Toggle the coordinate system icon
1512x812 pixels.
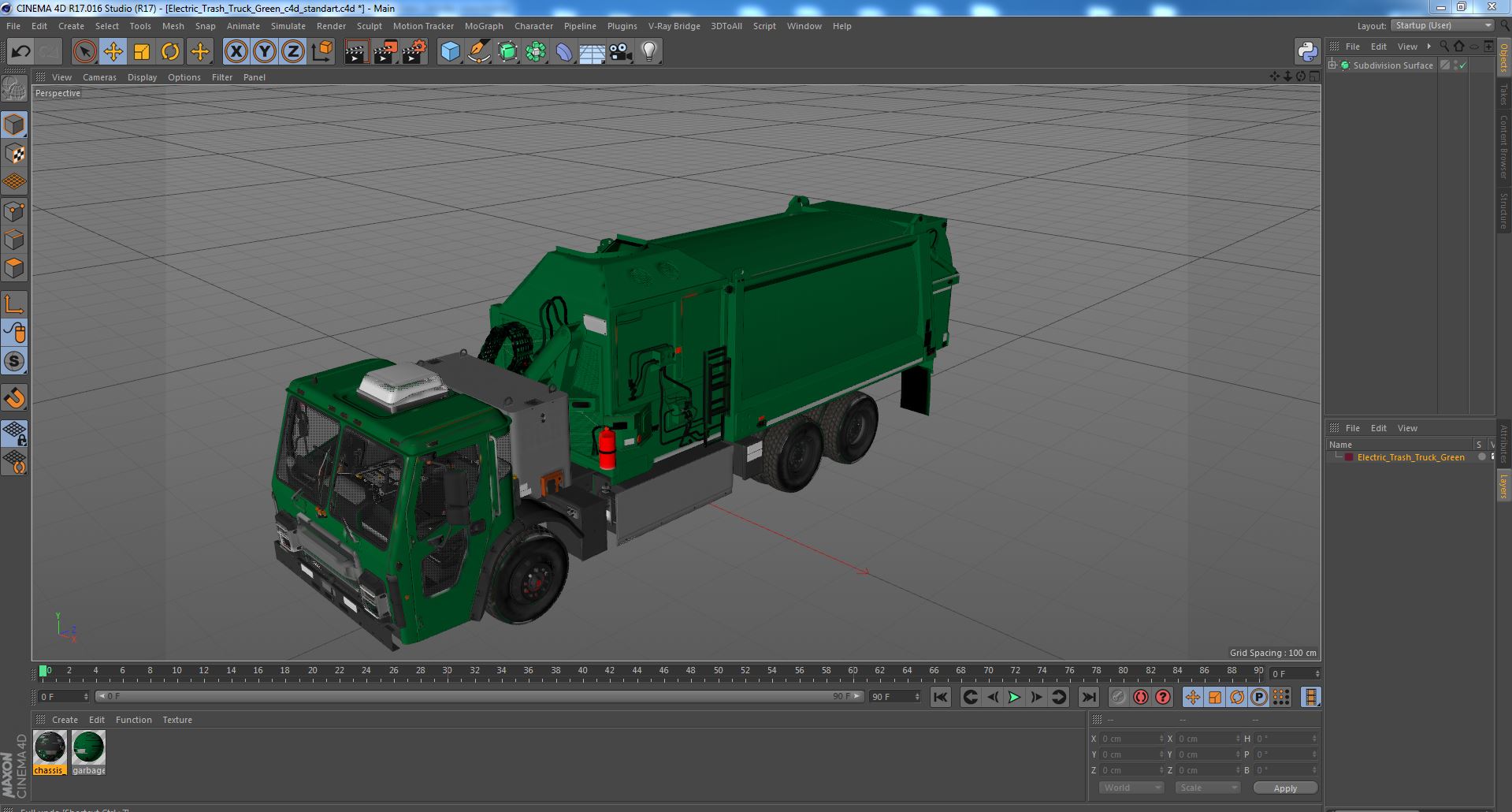[322, 52]
